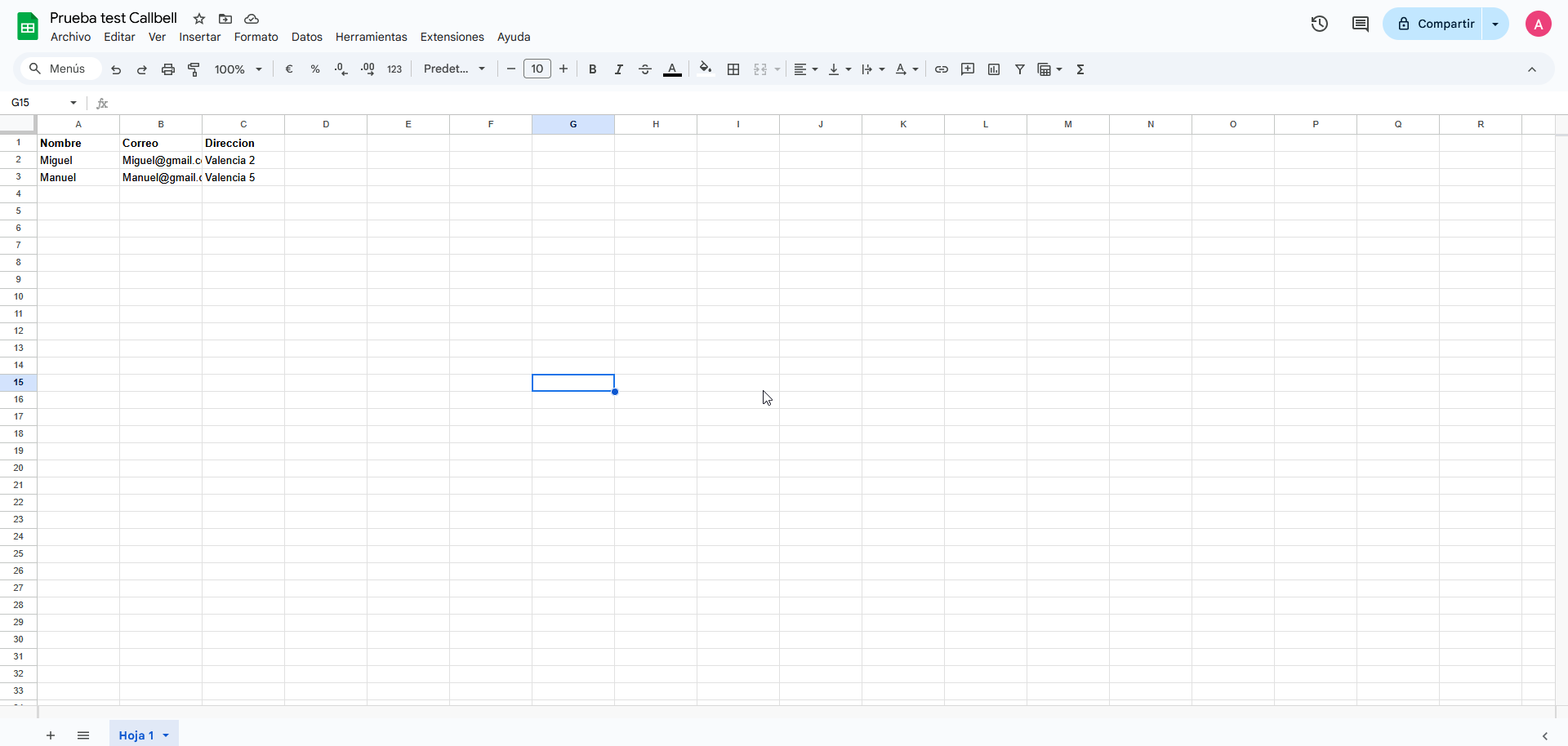1568x746 pixels.
Task: Click the Print icon
Action: [x=168, y=69]
